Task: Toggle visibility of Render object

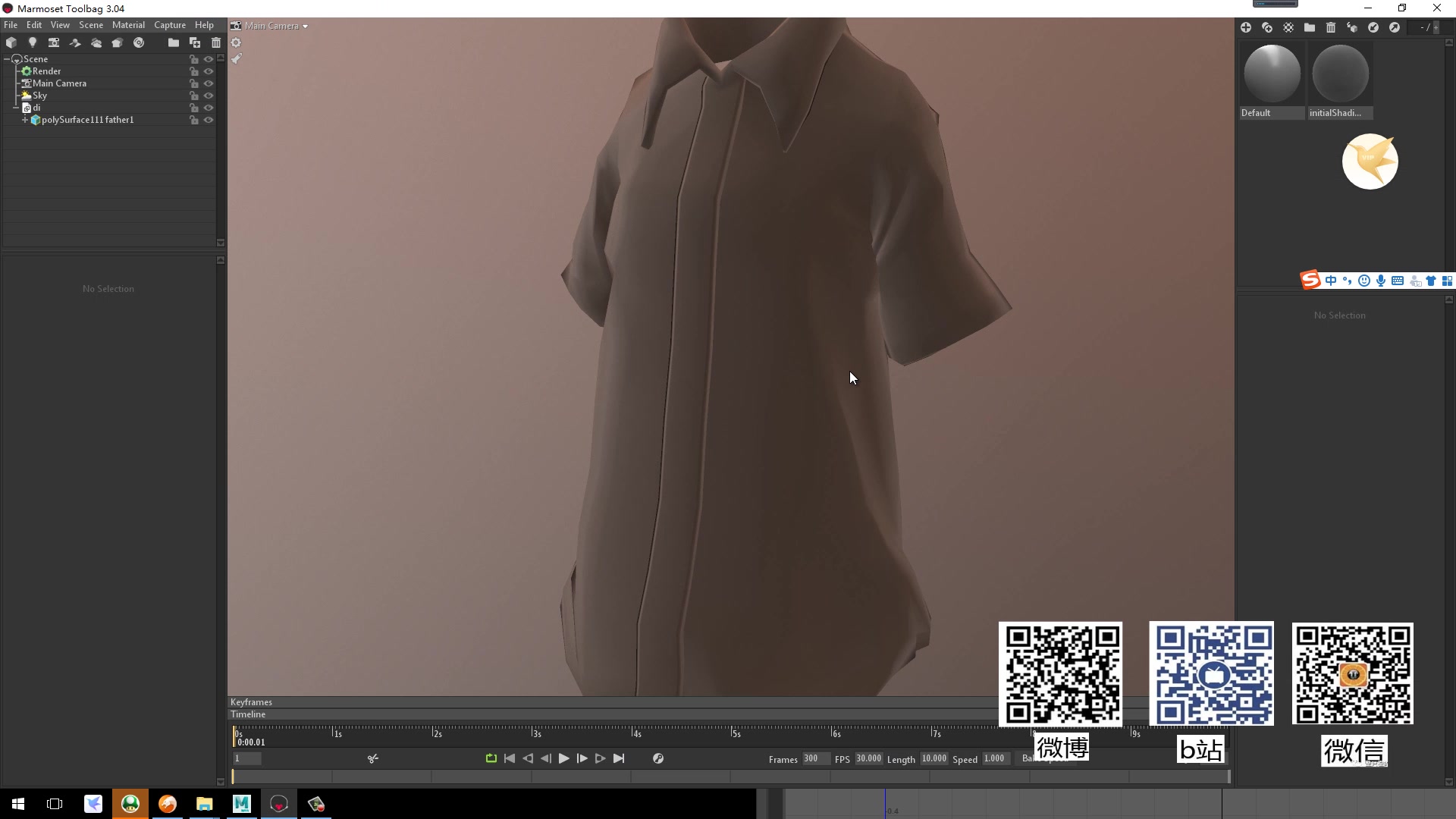Action: tap(209, 71)
